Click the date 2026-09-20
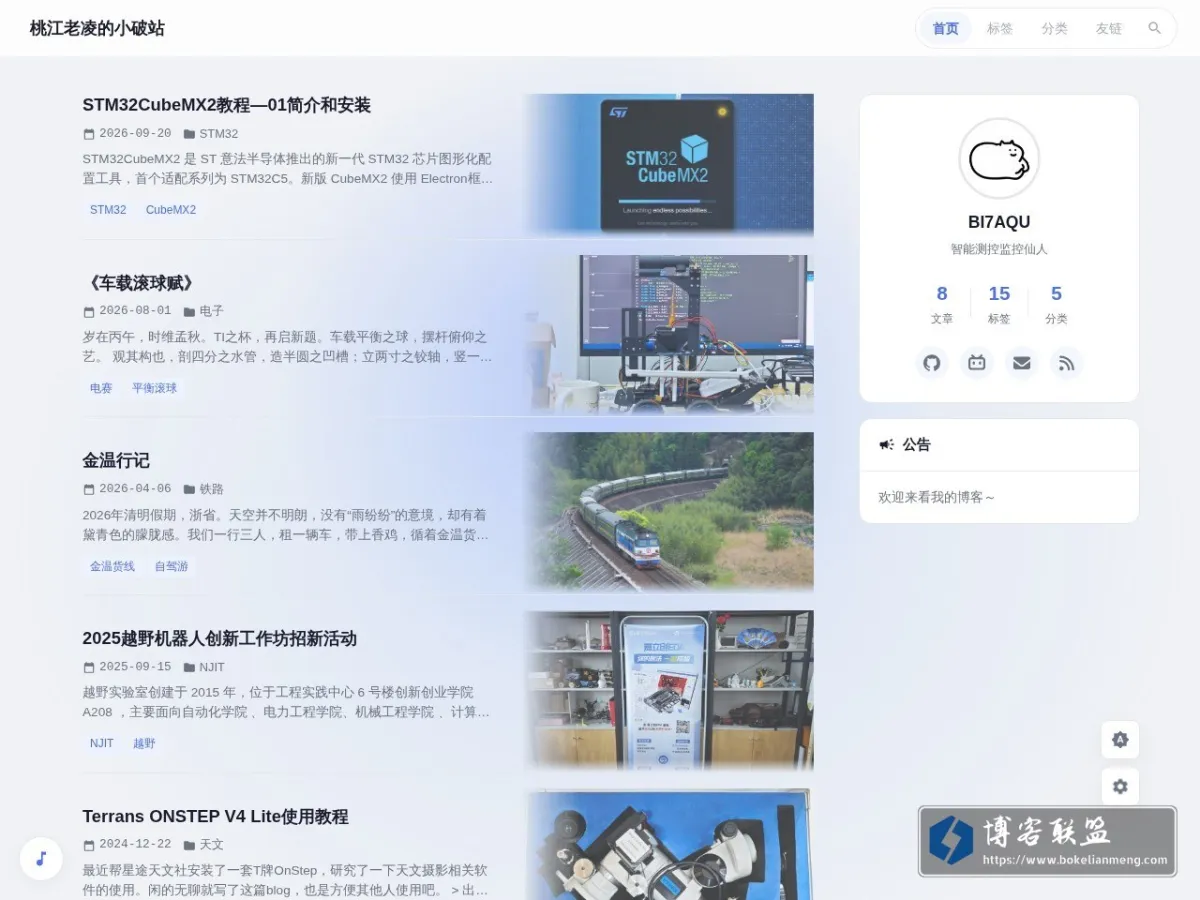The image size is (1200, 900). click(x=135, y=134)
